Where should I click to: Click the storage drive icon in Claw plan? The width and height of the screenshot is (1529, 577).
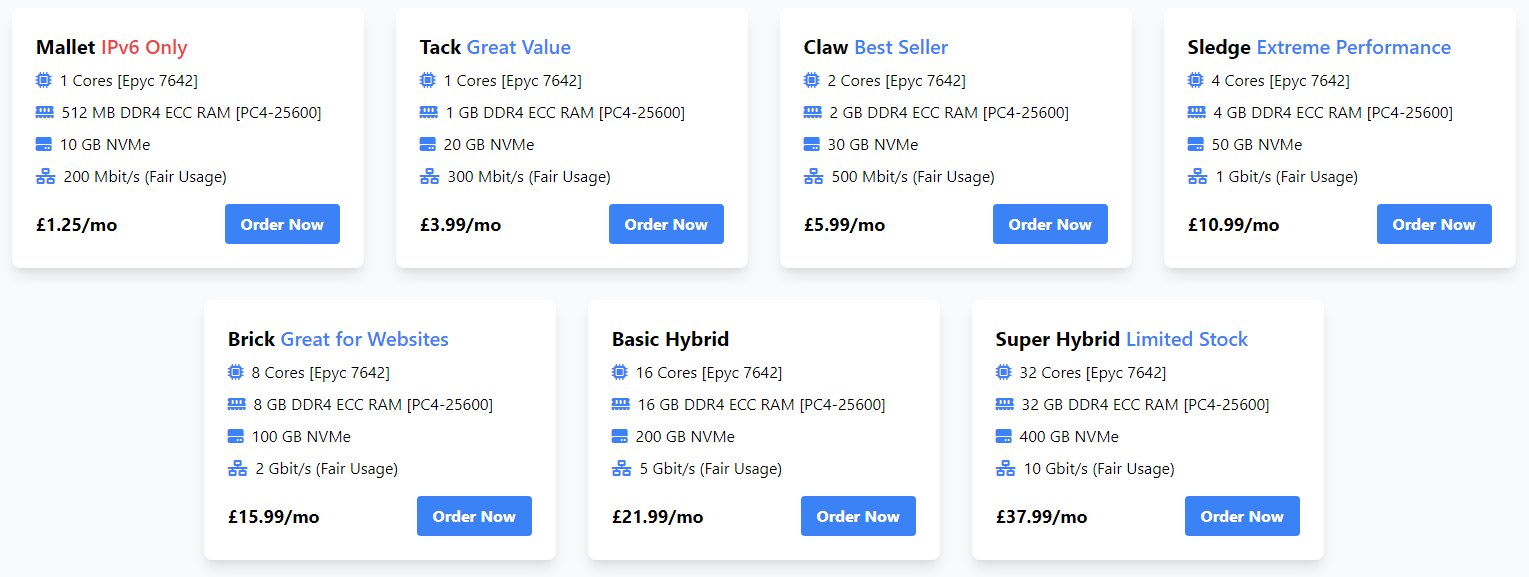(x=812, y=144)
